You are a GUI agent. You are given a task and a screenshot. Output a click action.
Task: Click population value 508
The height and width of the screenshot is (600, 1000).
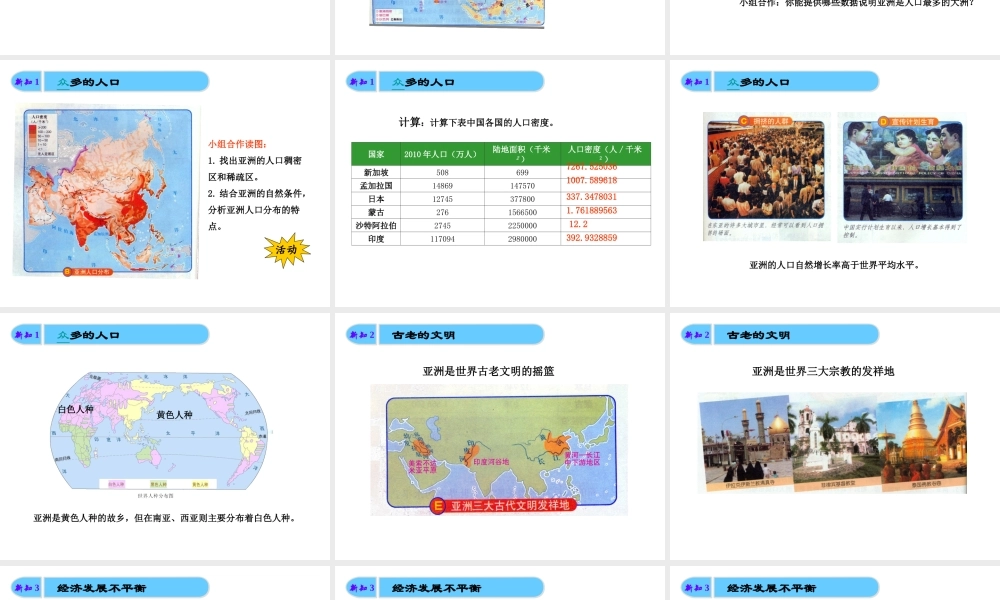point(442,173)
